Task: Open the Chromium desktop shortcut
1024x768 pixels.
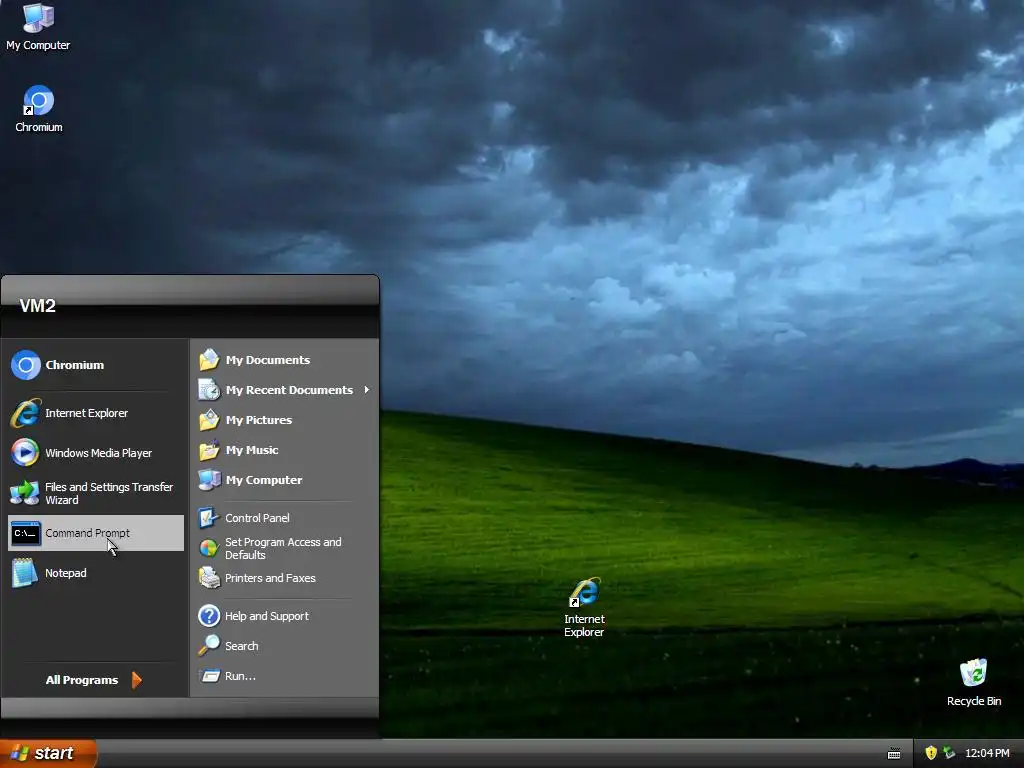Action: point(39,109)
